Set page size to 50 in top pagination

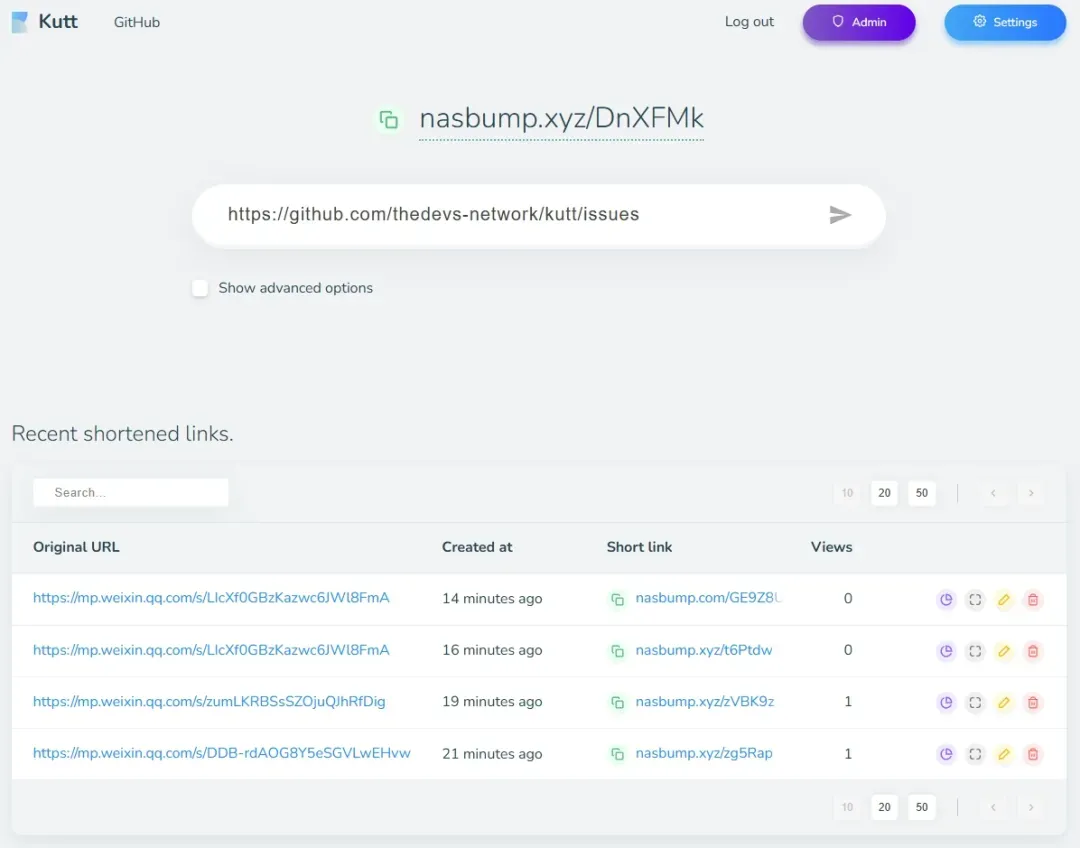pyautogui.click(x=922, y=493)
